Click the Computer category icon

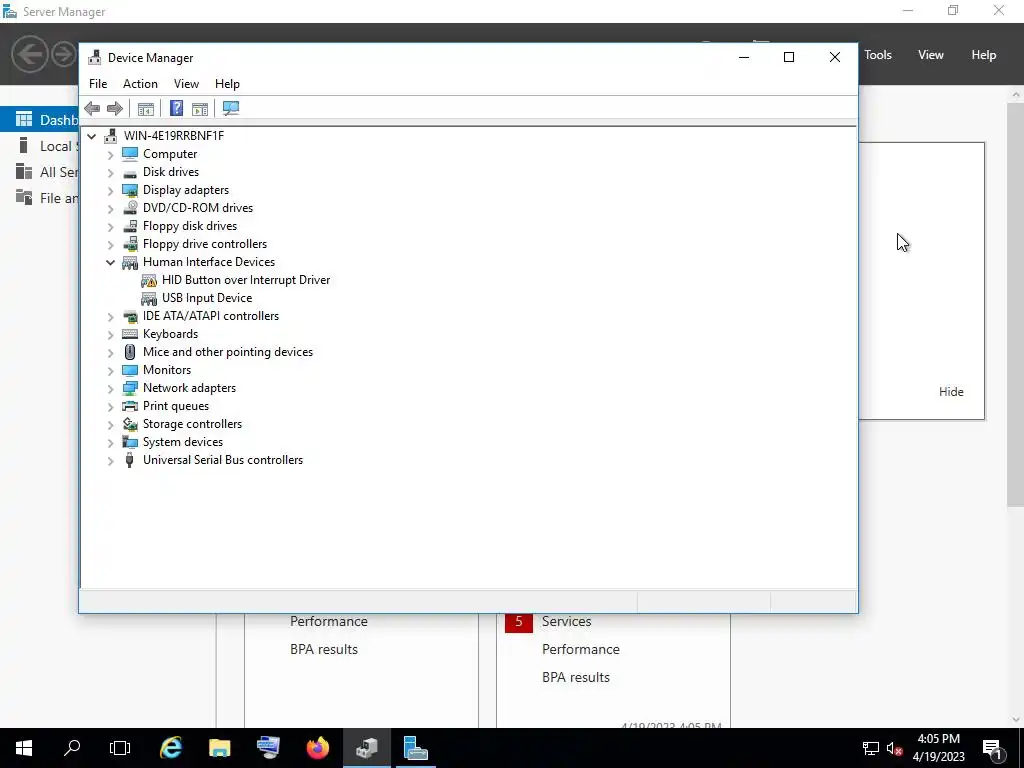[x=130, y=153]
